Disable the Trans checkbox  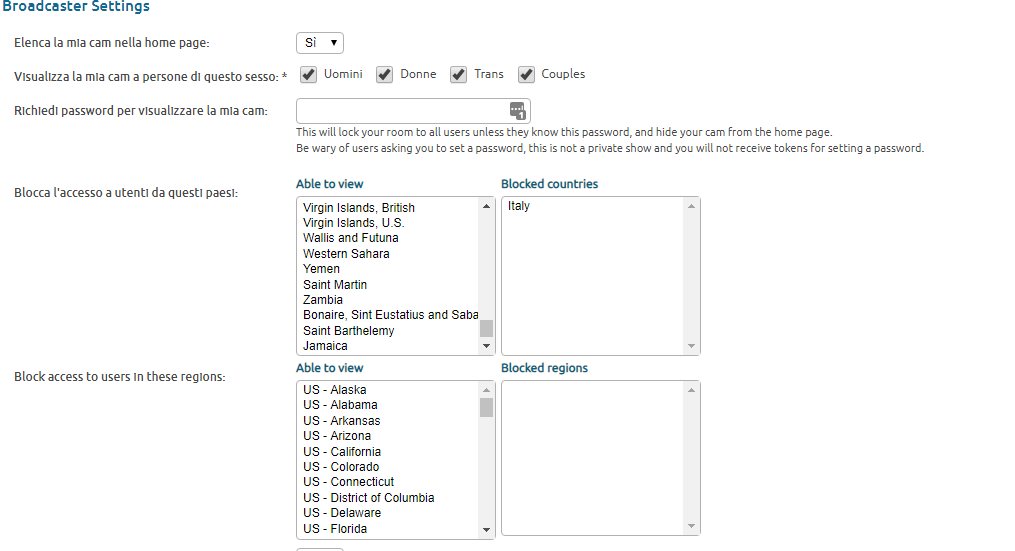coord(459,75)
